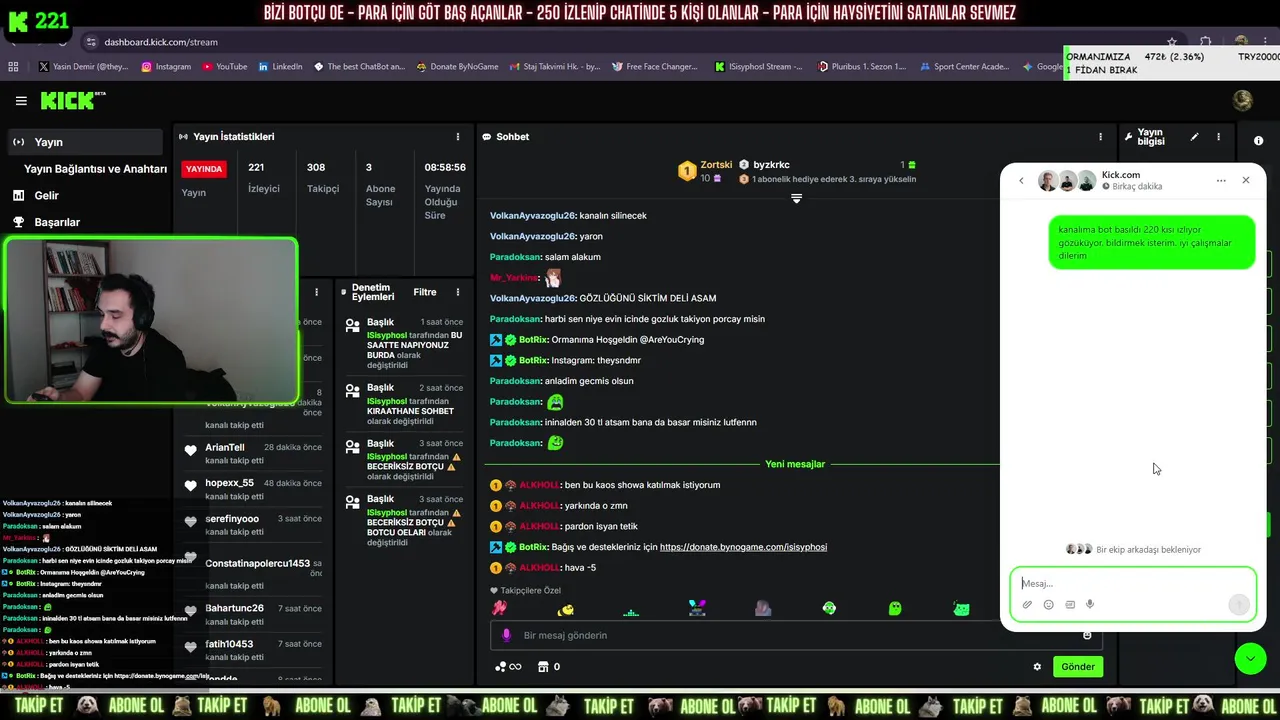The image size is (1280, 720).
Task: Select Constatinapolercu1453 in follower list
Action: pyautogui.click(x=257, y=564)
